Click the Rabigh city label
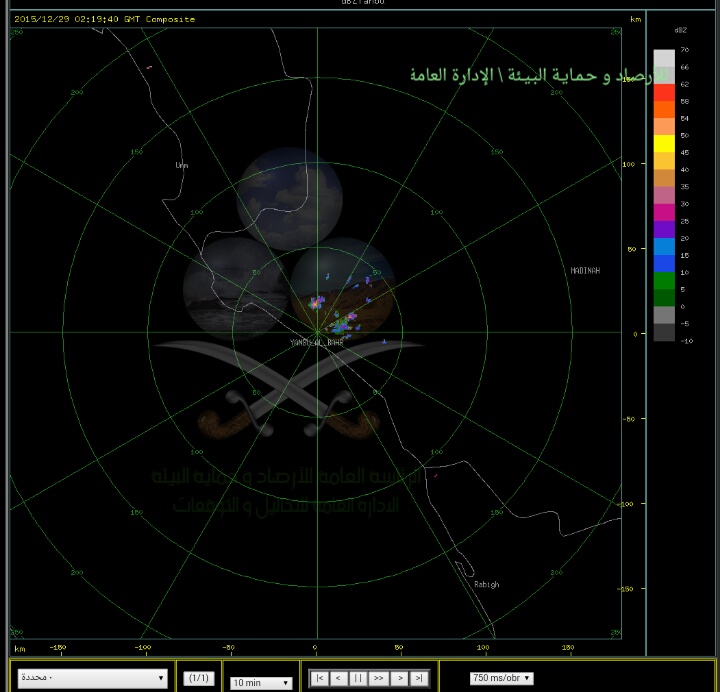Screen dimensions: 720x692 pyautogui.click(x=486, y=585)
